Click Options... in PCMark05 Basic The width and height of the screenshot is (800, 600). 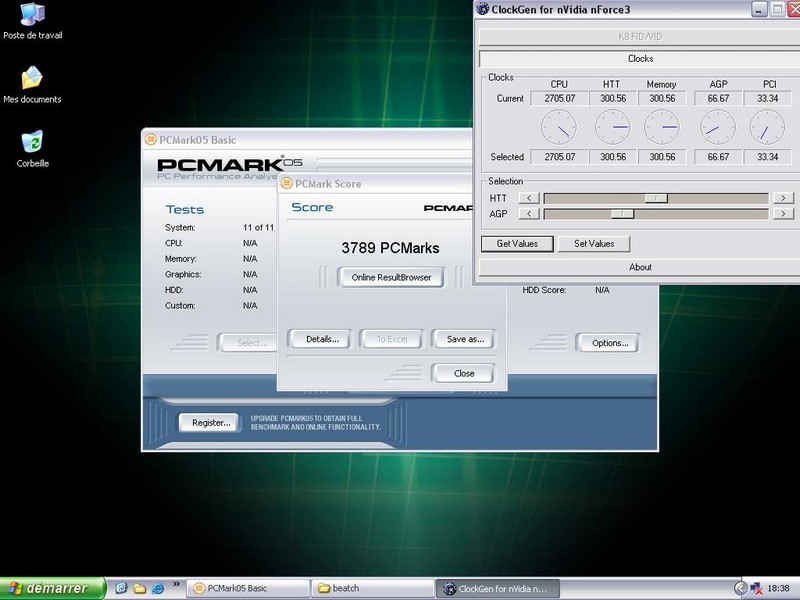[x=608, y=343]
